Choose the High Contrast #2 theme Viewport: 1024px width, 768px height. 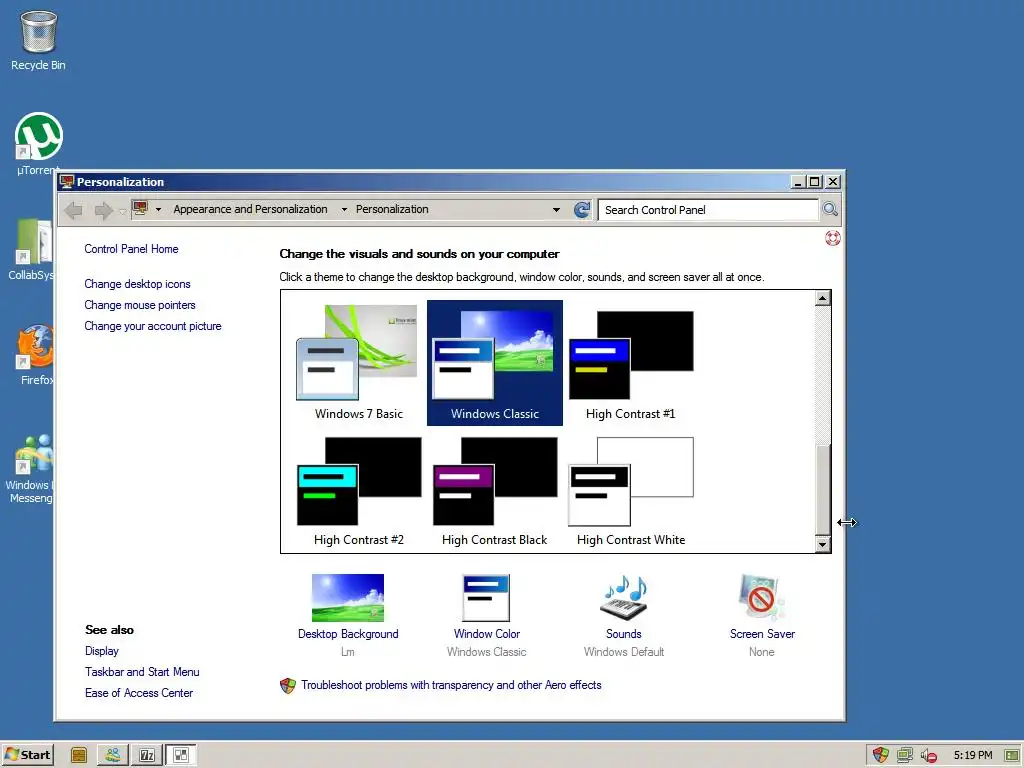pyautogui.click(x=358, y=490)
